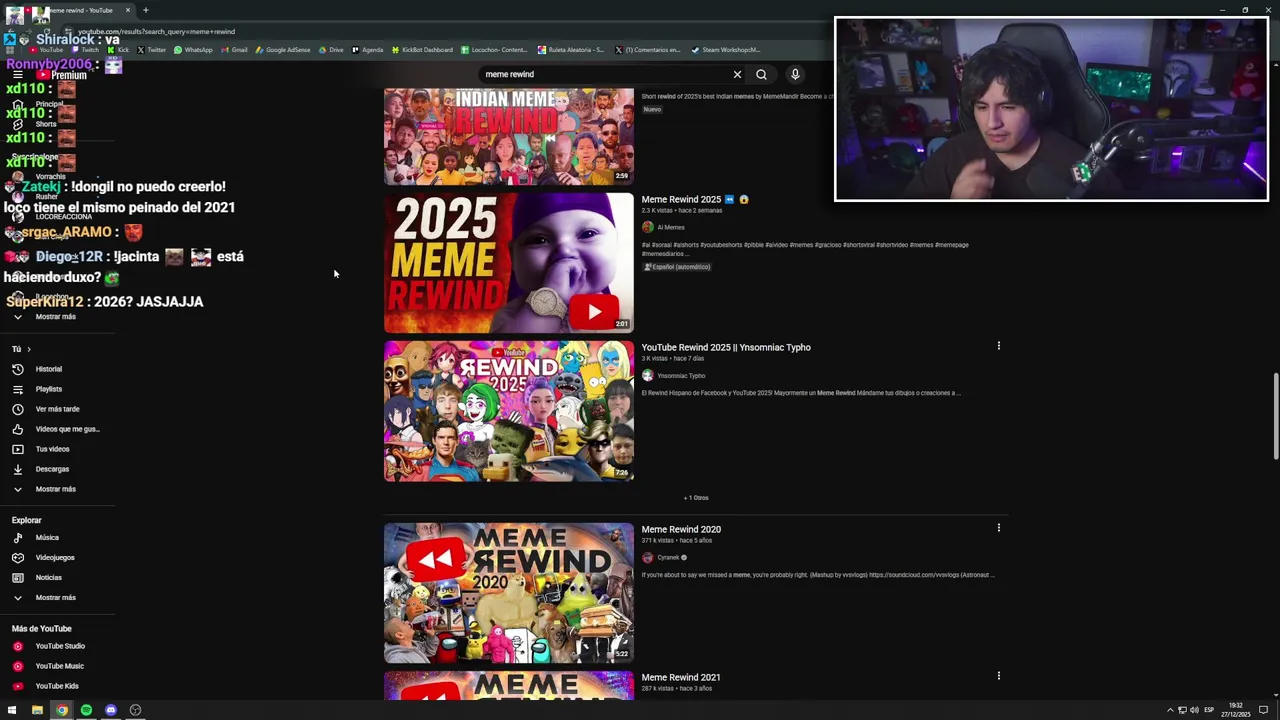Open WhatsApp bookmark
The width and height of the screenshot is (1280, 720).
point(193,49)
